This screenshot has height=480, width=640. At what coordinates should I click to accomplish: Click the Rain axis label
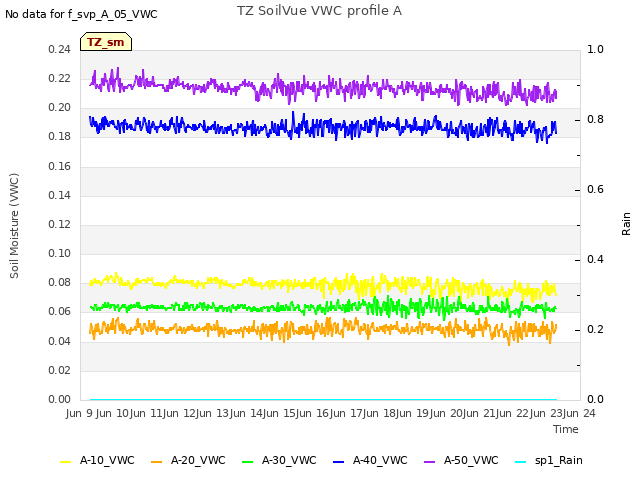coord(626,224)
